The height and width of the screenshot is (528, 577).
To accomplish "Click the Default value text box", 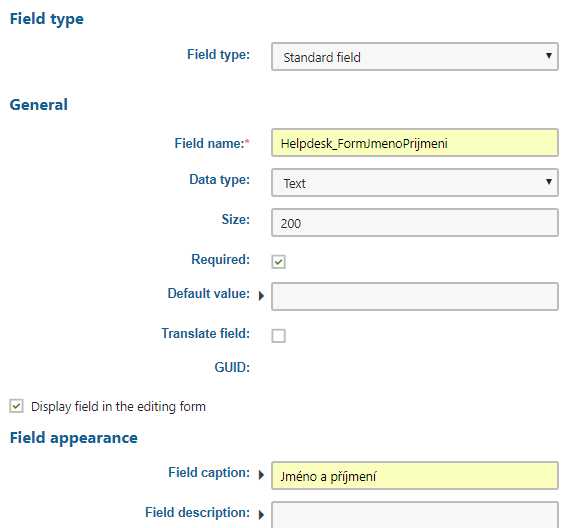I will click(x=415, y=297).
